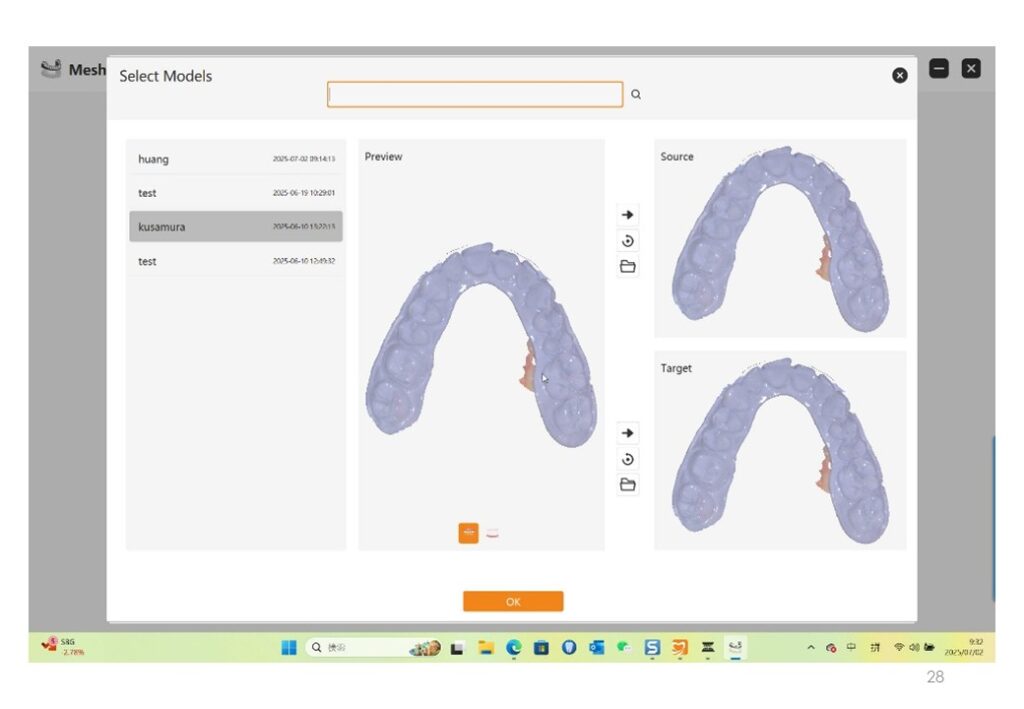1024x709 pixels.
Task: Select the test entry dated 2025-06-10
Action: pyautogui.click(x=236, y=261)
